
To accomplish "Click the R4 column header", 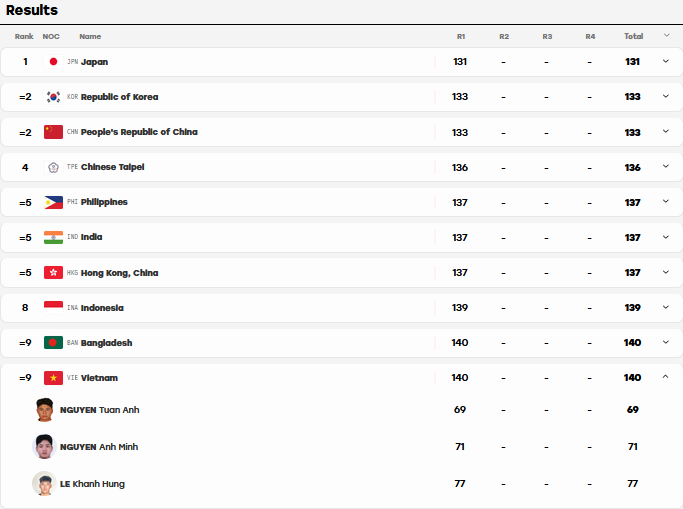I will (x=590, y=37).
